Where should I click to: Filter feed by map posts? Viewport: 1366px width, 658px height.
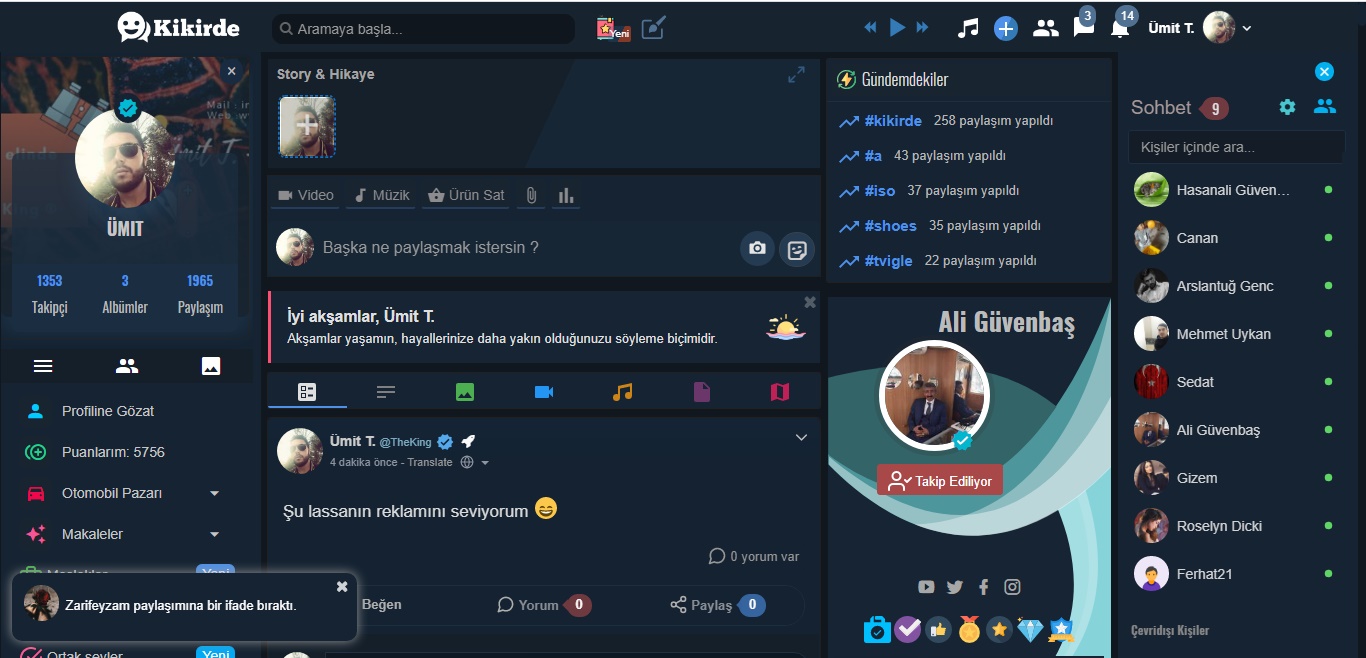coord(780,392)
